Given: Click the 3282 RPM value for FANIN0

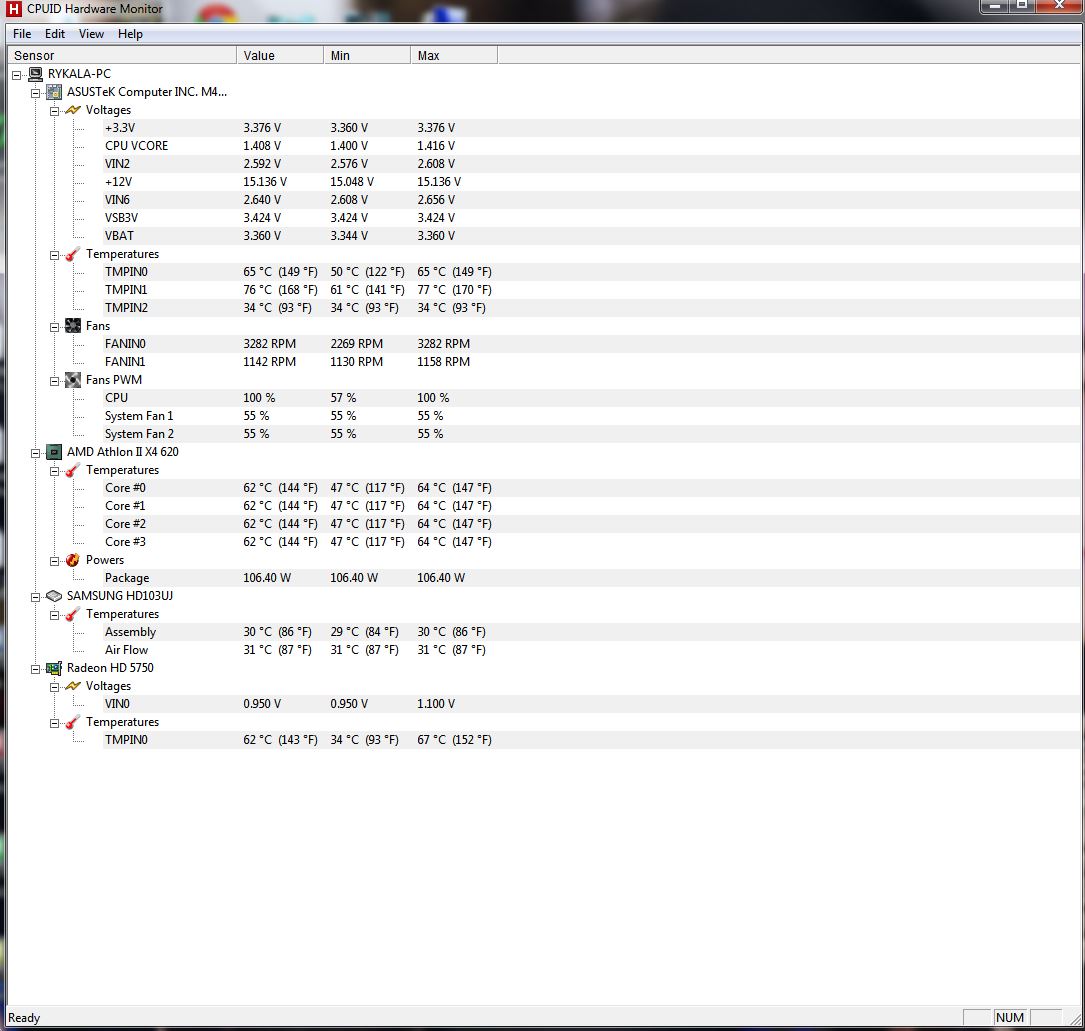Looking at the screenshot, I should coord(269,344).
